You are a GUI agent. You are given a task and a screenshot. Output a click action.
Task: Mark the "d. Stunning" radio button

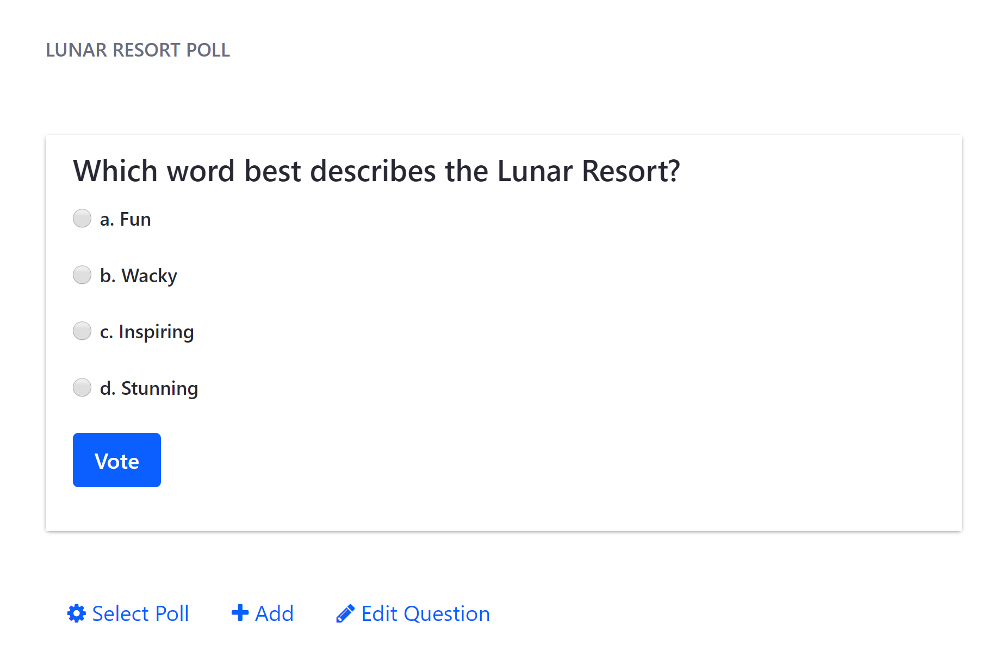point(82,387)
